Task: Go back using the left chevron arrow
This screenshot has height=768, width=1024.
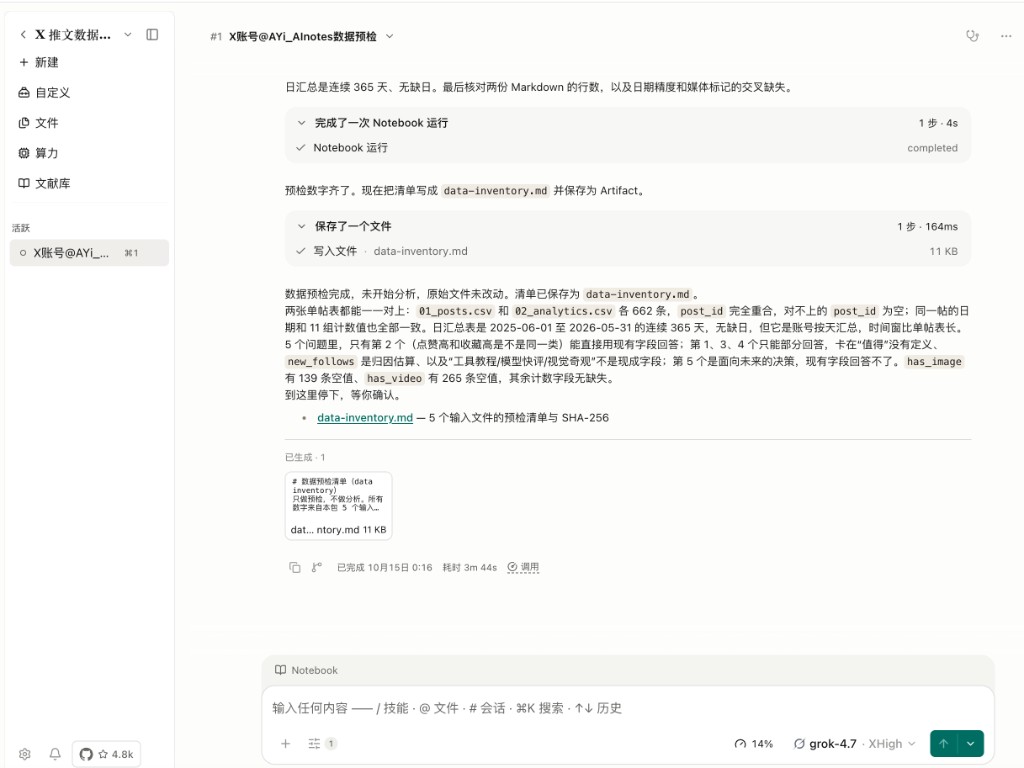Action: [23, 35]
